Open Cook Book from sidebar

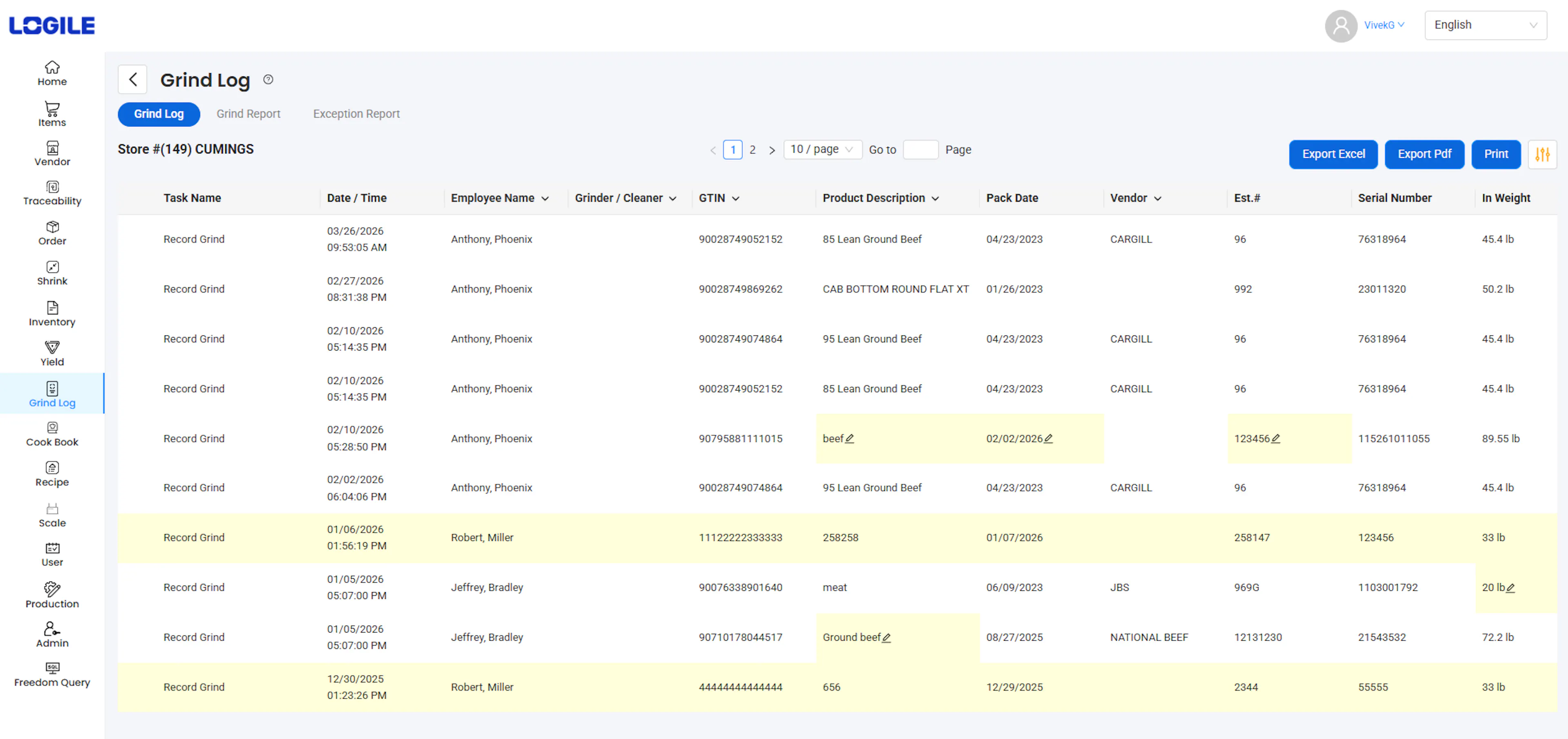(52, 428)
